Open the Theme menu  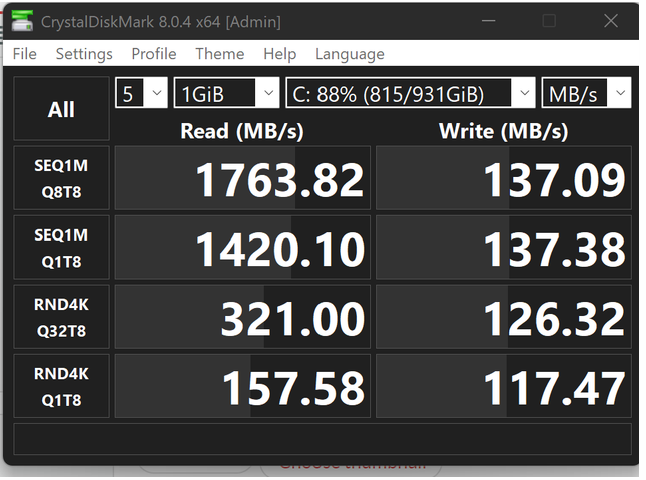point(219,54)
